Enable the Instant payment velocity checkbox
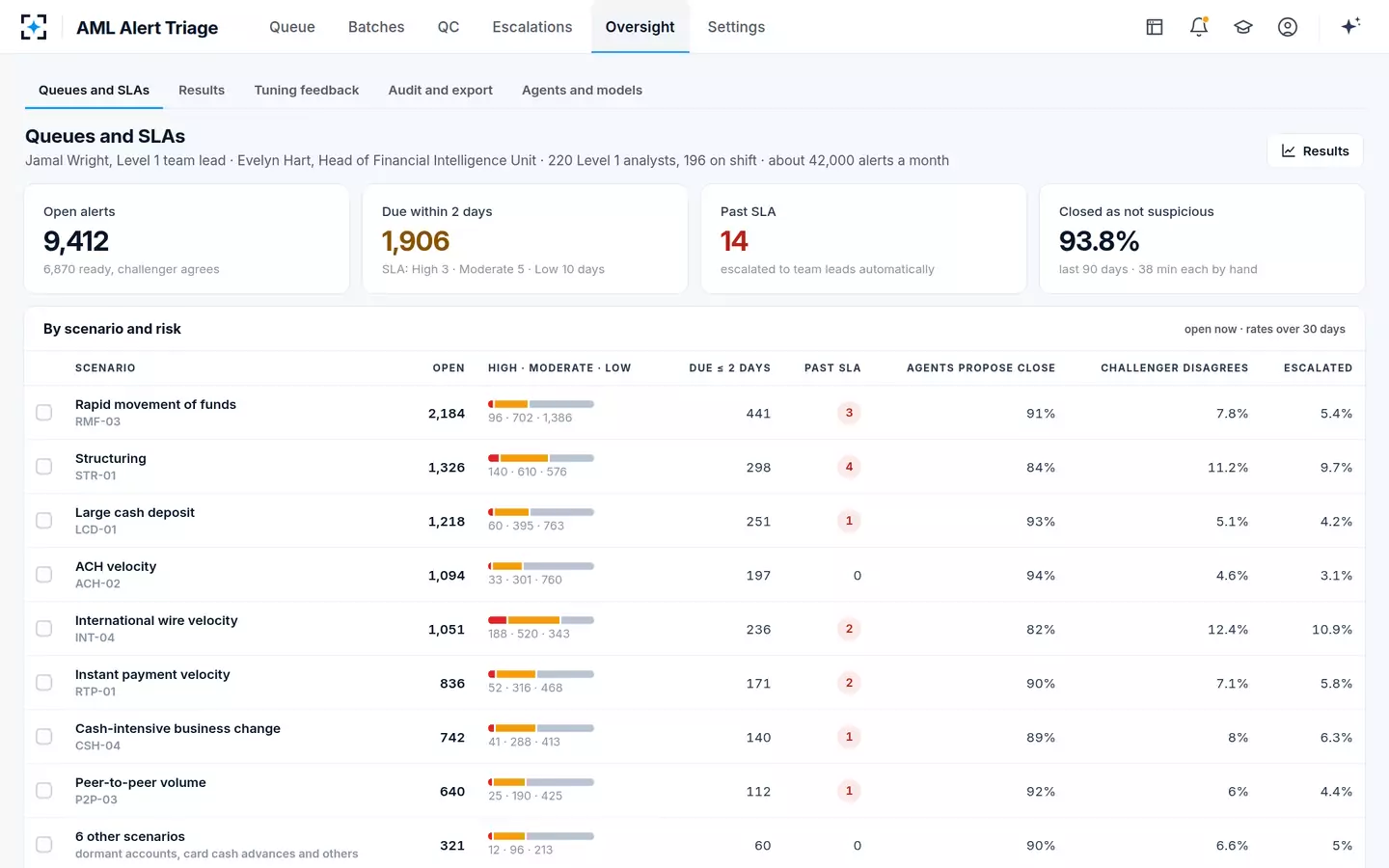1389x868 pixels. [x=44, y=683]
